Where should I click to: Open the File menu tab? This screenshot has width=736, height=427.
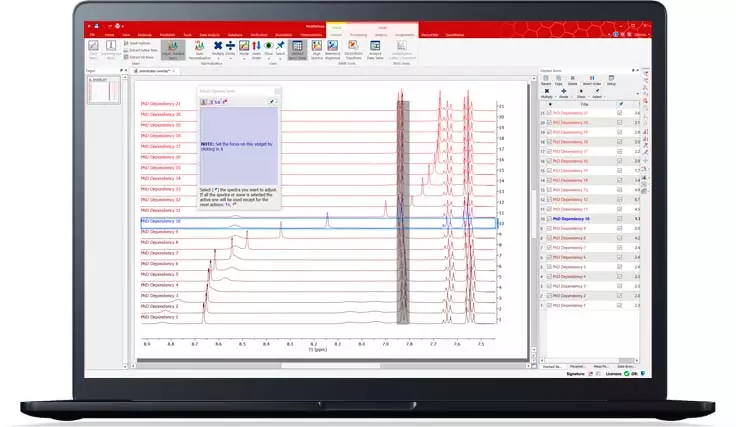pyautogui.click(x=92, y=35)
